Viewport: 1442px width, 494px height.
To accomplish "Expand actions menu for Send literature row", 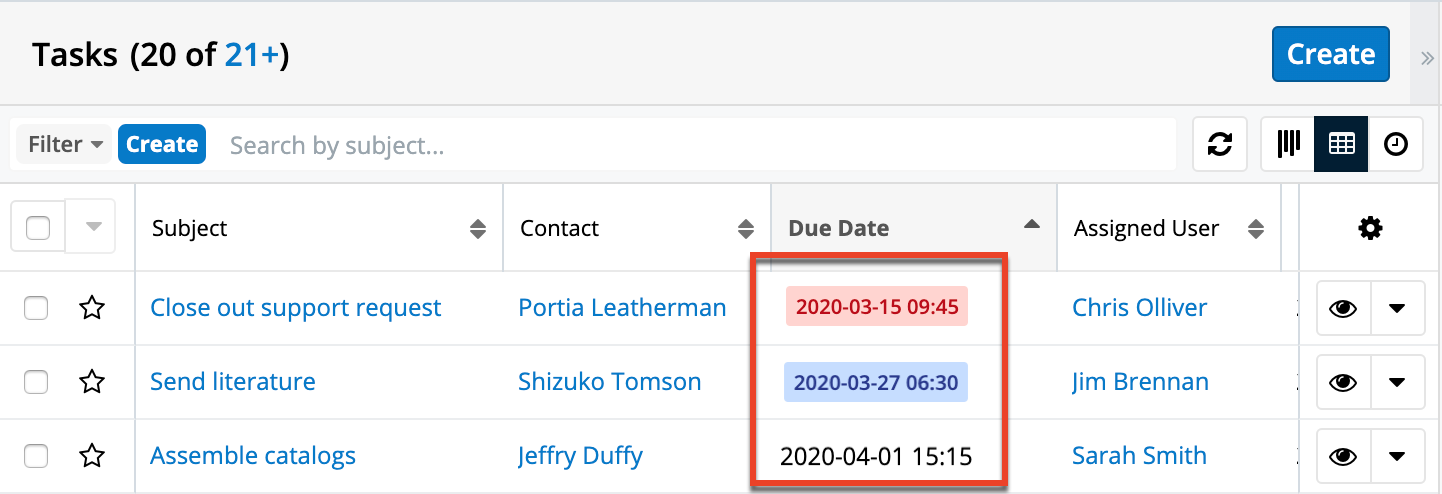I will (1397, 382).
